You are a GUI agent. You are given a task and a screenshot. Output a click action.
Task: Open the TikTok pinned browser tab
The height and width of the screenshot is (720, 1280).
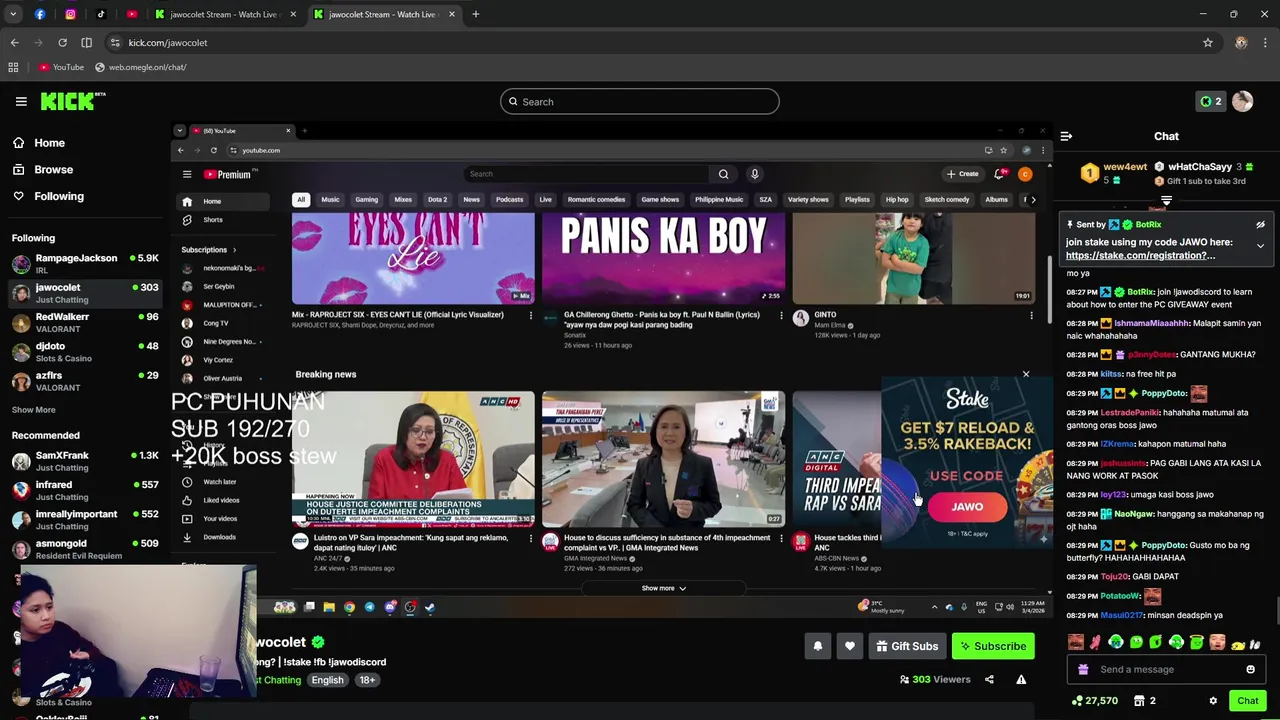pos(101,14)
